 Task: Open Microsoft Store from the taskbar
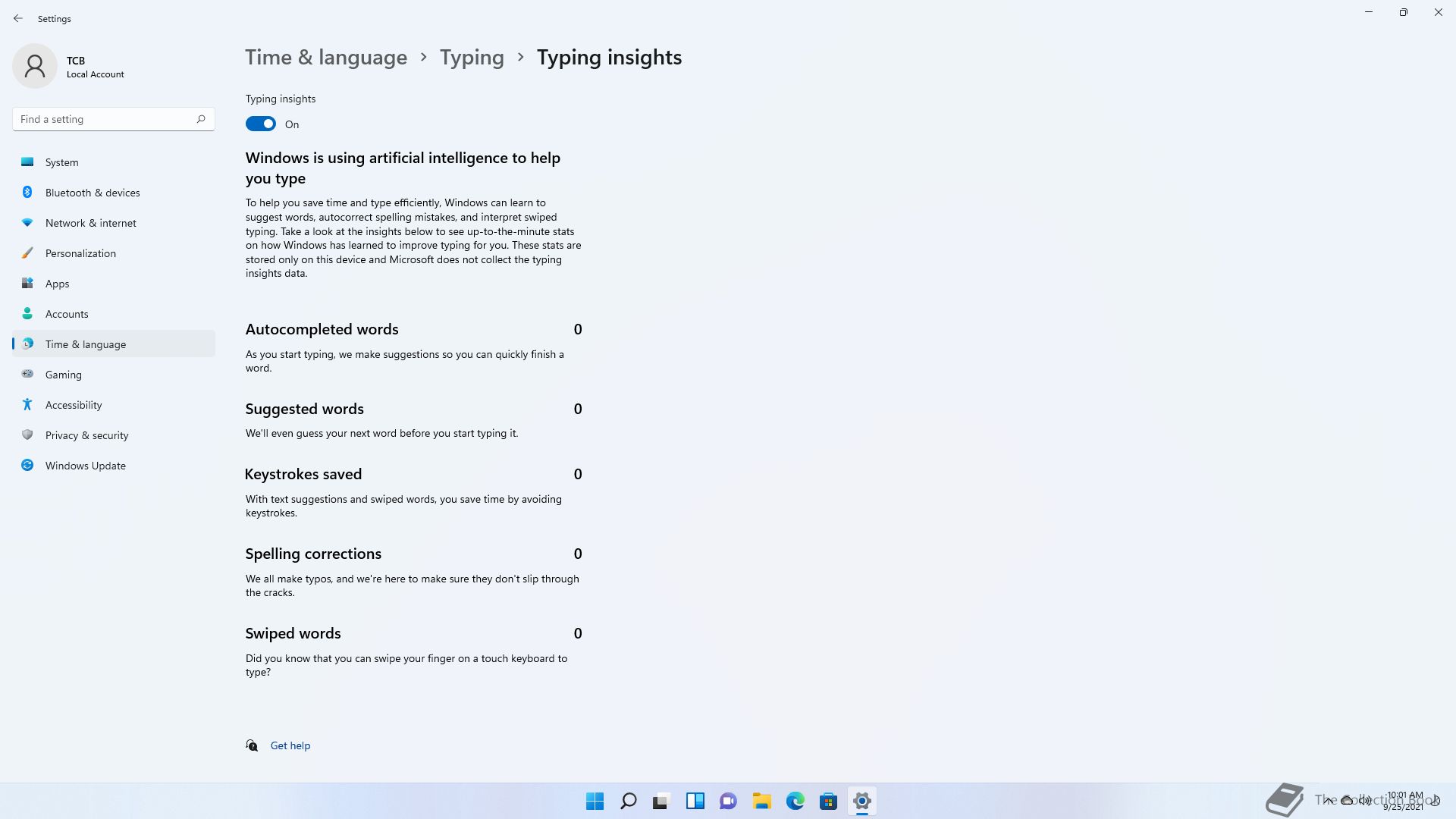click(829, 801)
